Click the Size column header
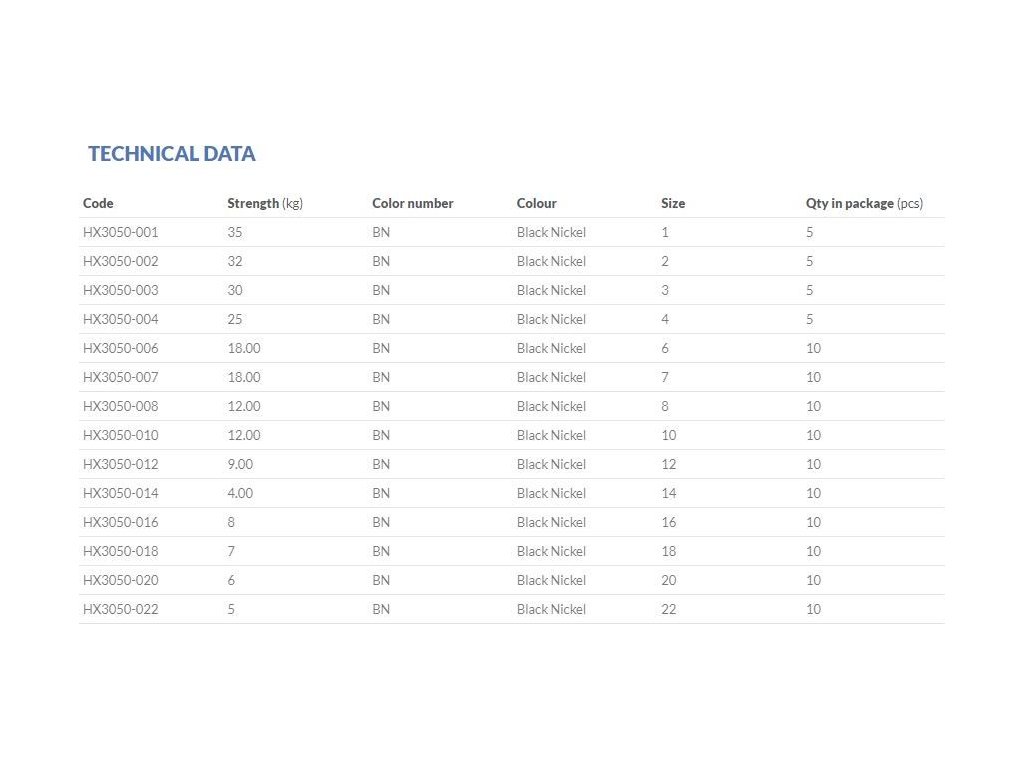 click(673, 203)
